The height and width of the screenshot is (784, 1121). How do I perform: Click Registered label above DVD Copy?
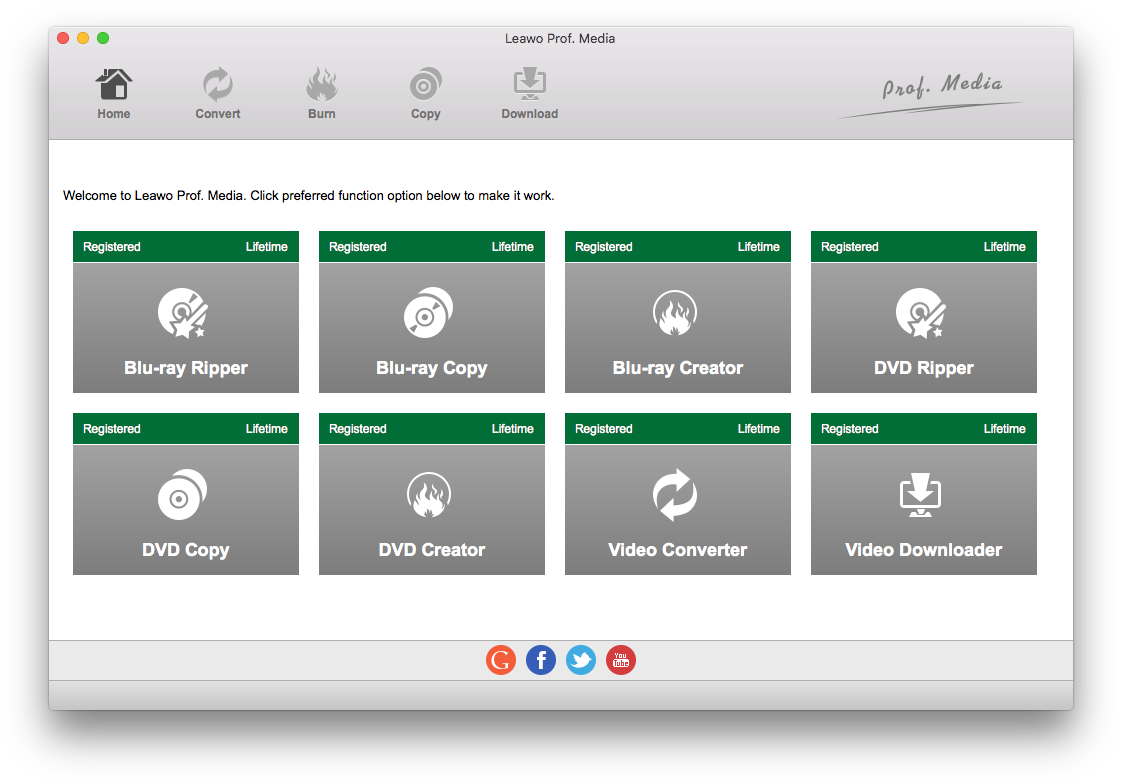point(112,429)
